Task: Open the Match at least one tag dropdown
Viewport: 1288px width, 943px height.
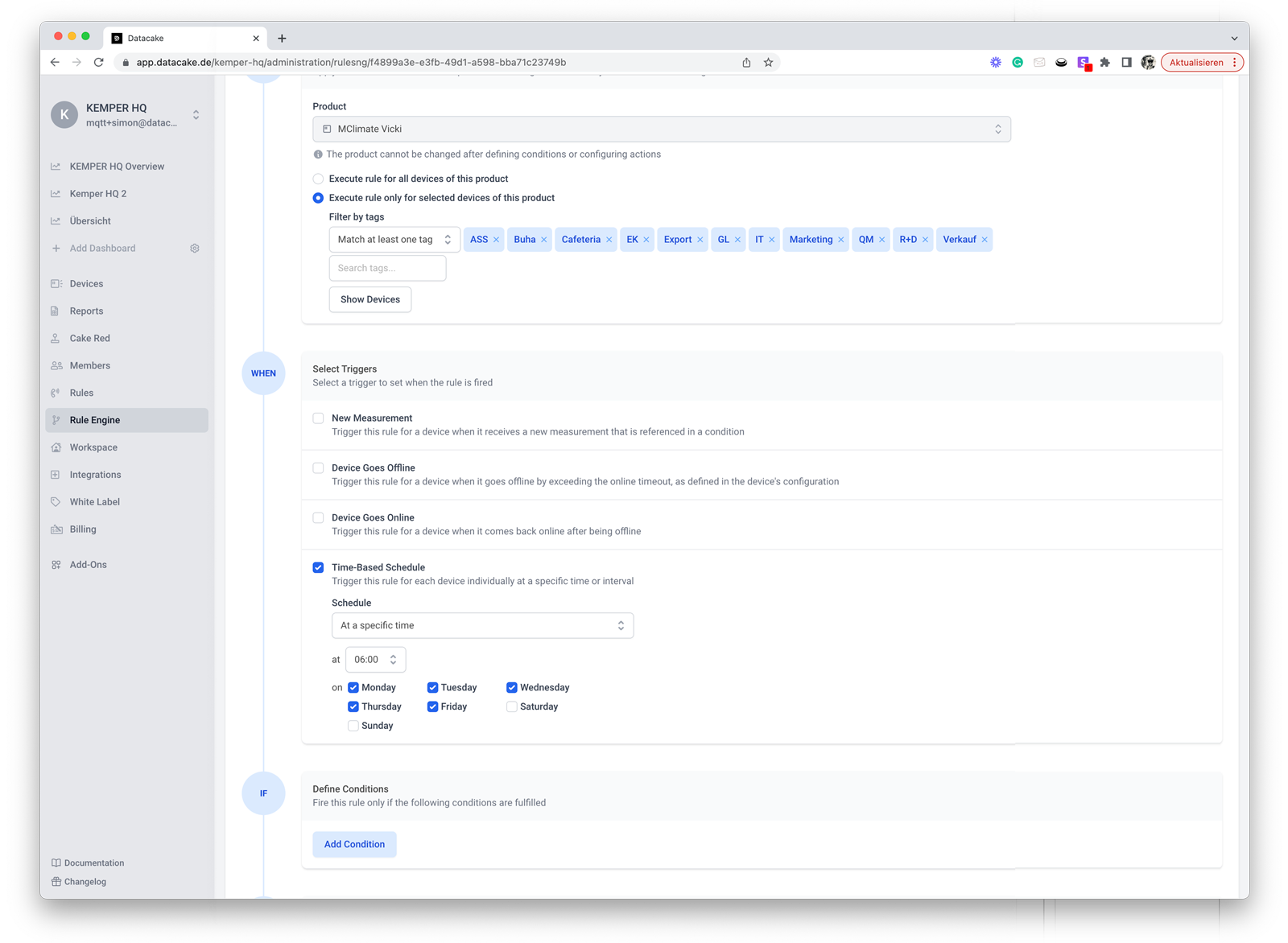Action: point(394,240)
